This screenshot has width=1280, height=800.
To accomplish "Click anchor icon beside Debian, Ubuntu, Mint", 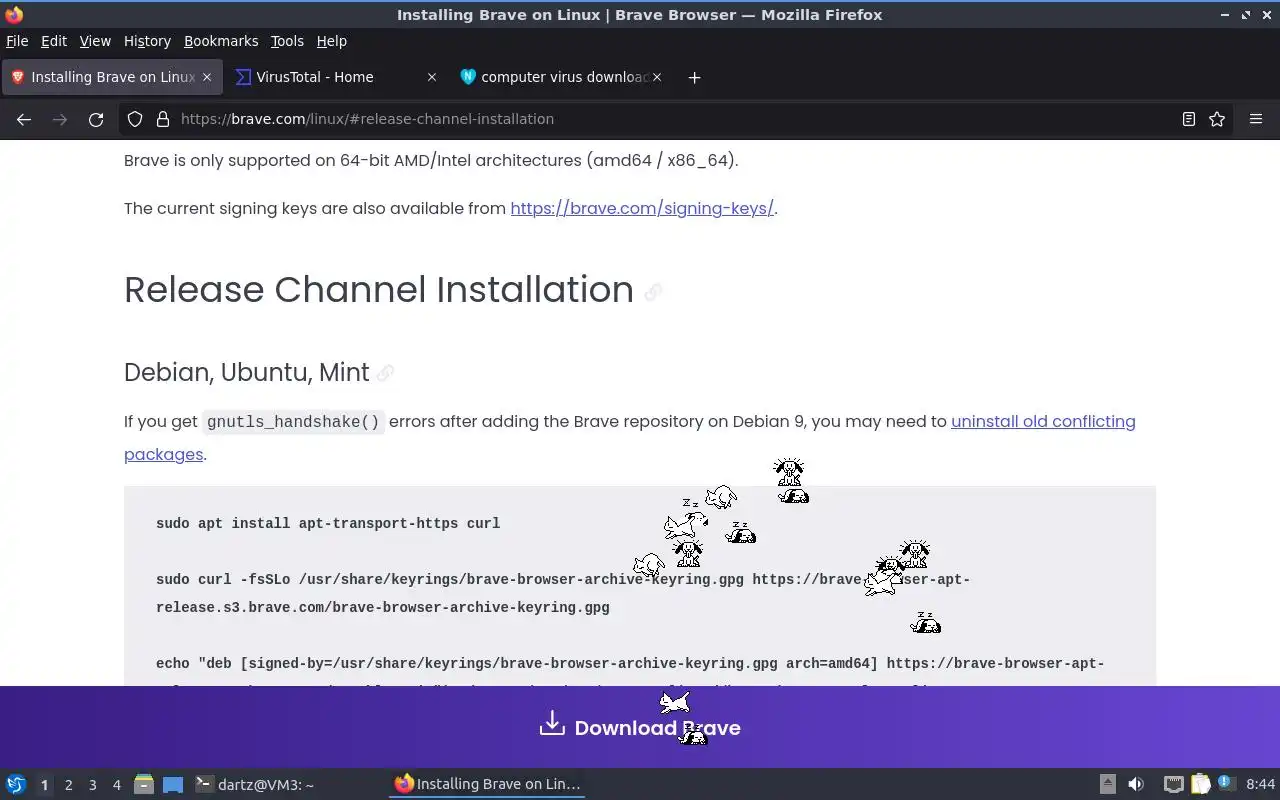I will [385, 373].
